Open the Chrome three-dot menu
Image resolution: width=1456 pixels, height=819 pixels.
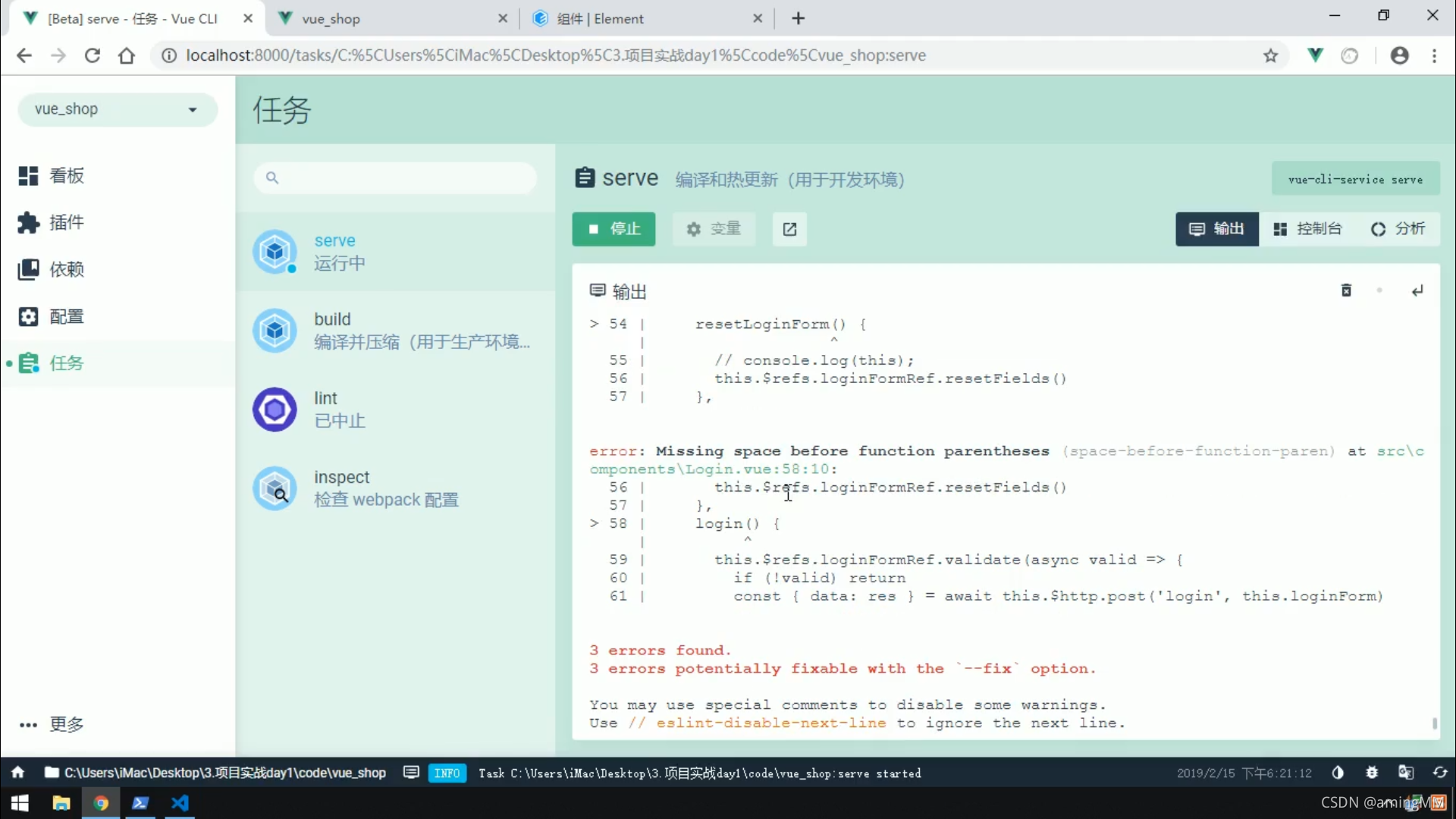pos(1434,55)
